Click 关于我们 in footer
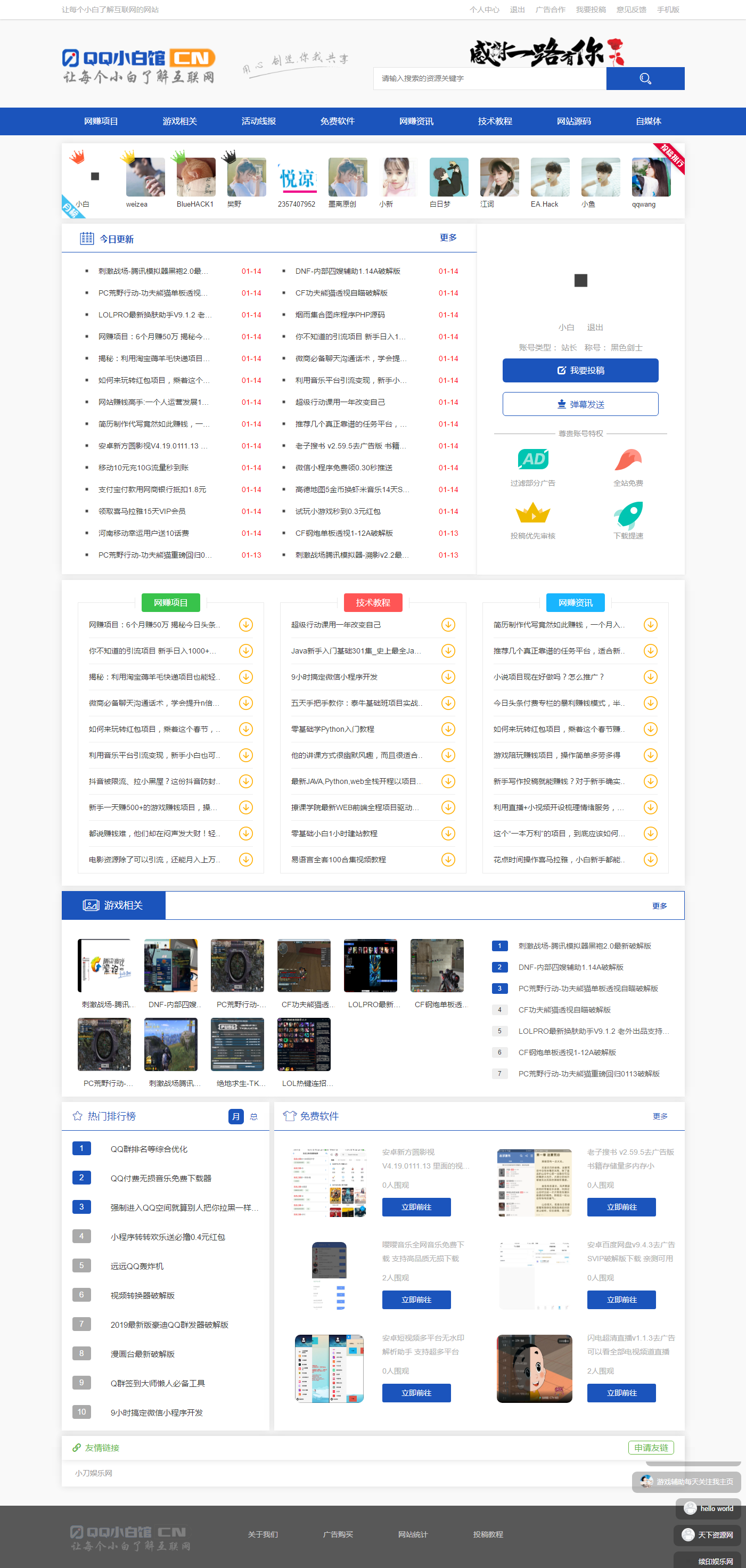This screenshot has height=1568, width=746. [x=263, y=1534]
